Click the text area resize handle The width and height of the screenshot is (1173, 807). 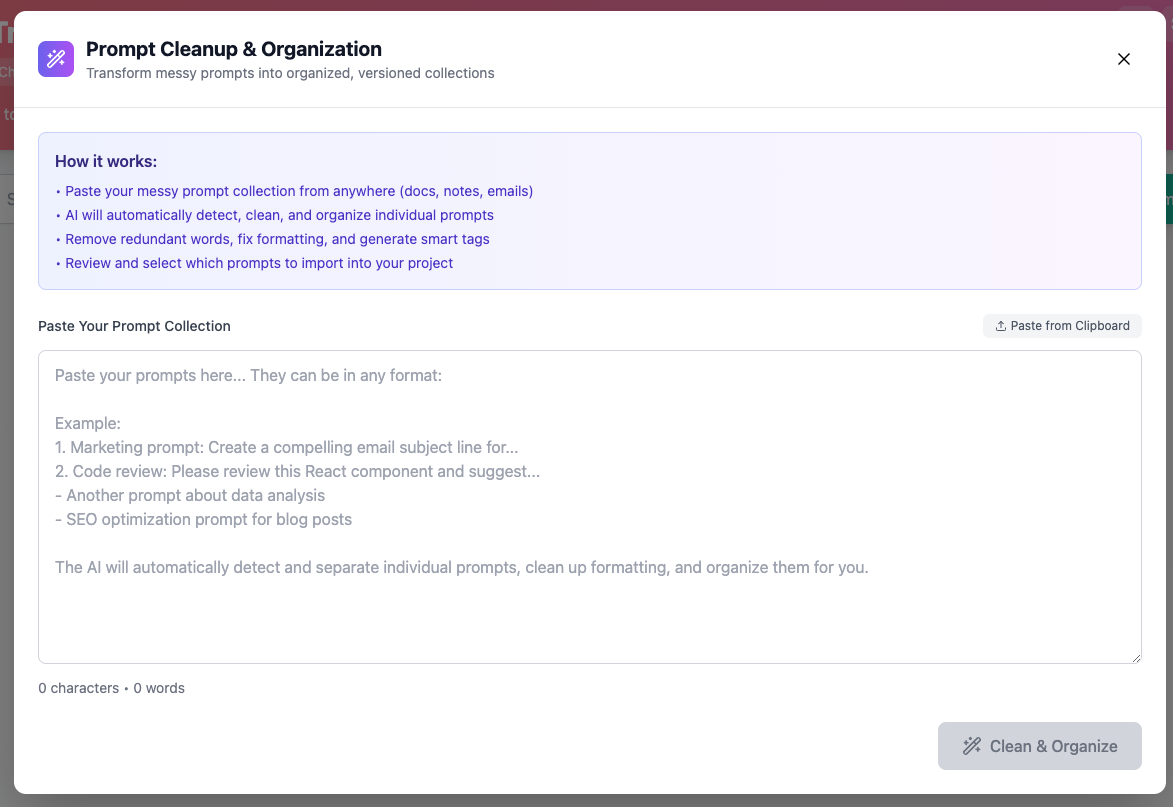pos(1135,657)
